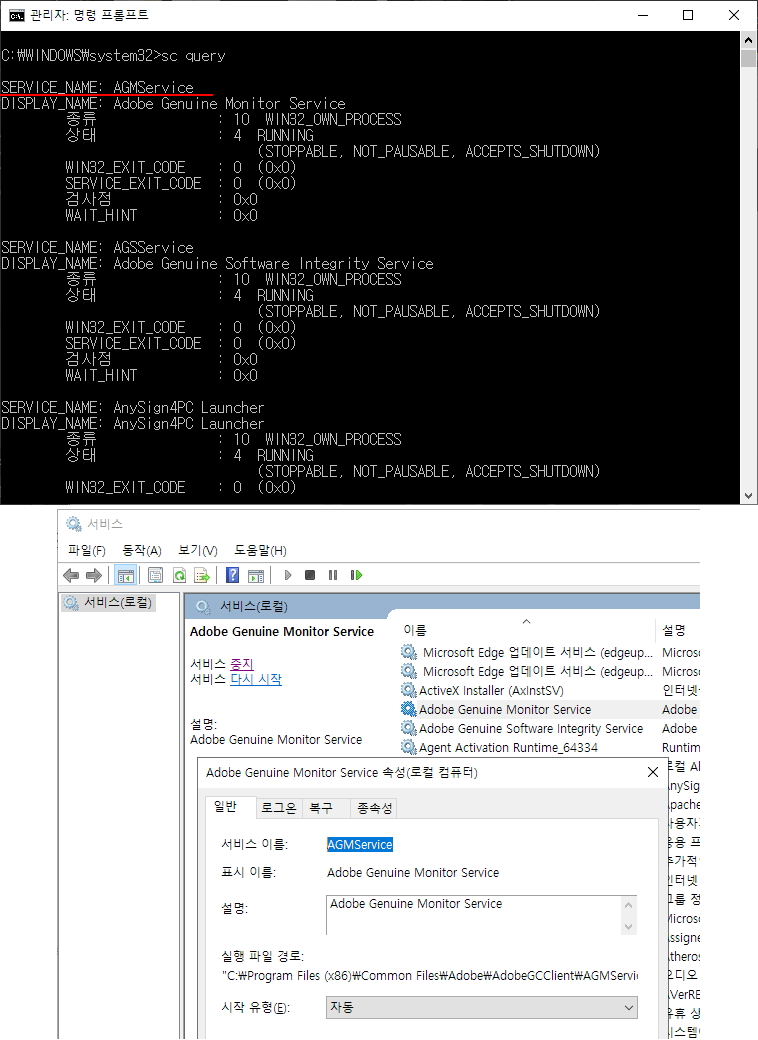Click gear icon of ActiveX Installer service
Image resolution: width=758 pixels, height=1040 pixels.
tap(409, 690)
